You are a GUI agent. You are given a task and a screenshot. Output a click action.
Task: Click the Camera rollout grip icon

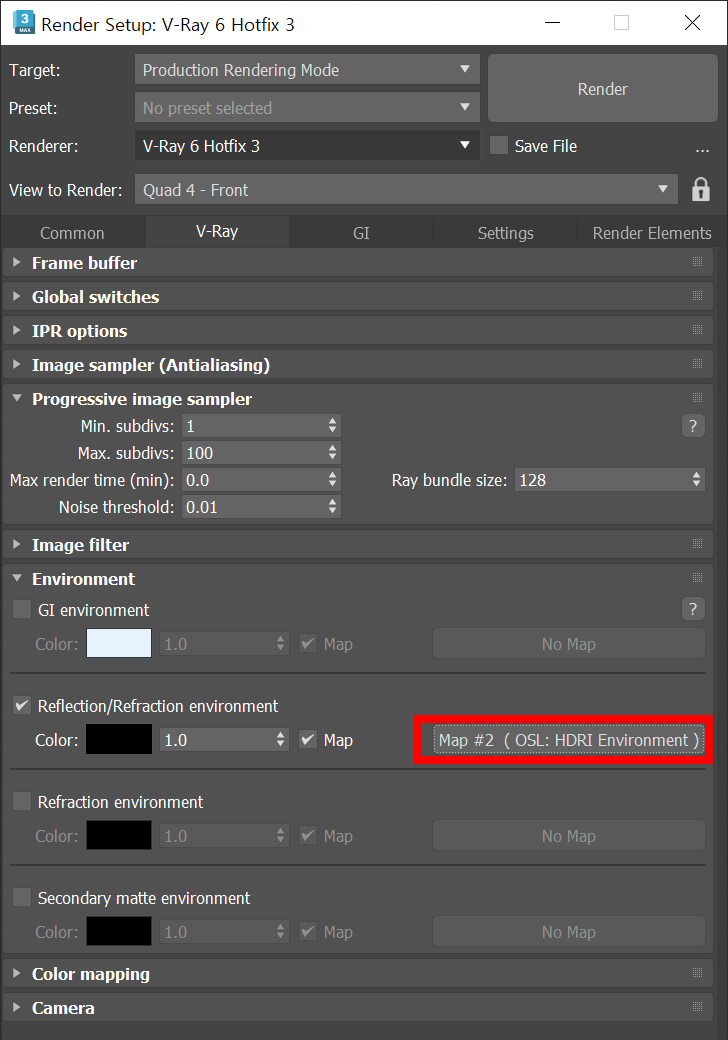coord(698,1007)
